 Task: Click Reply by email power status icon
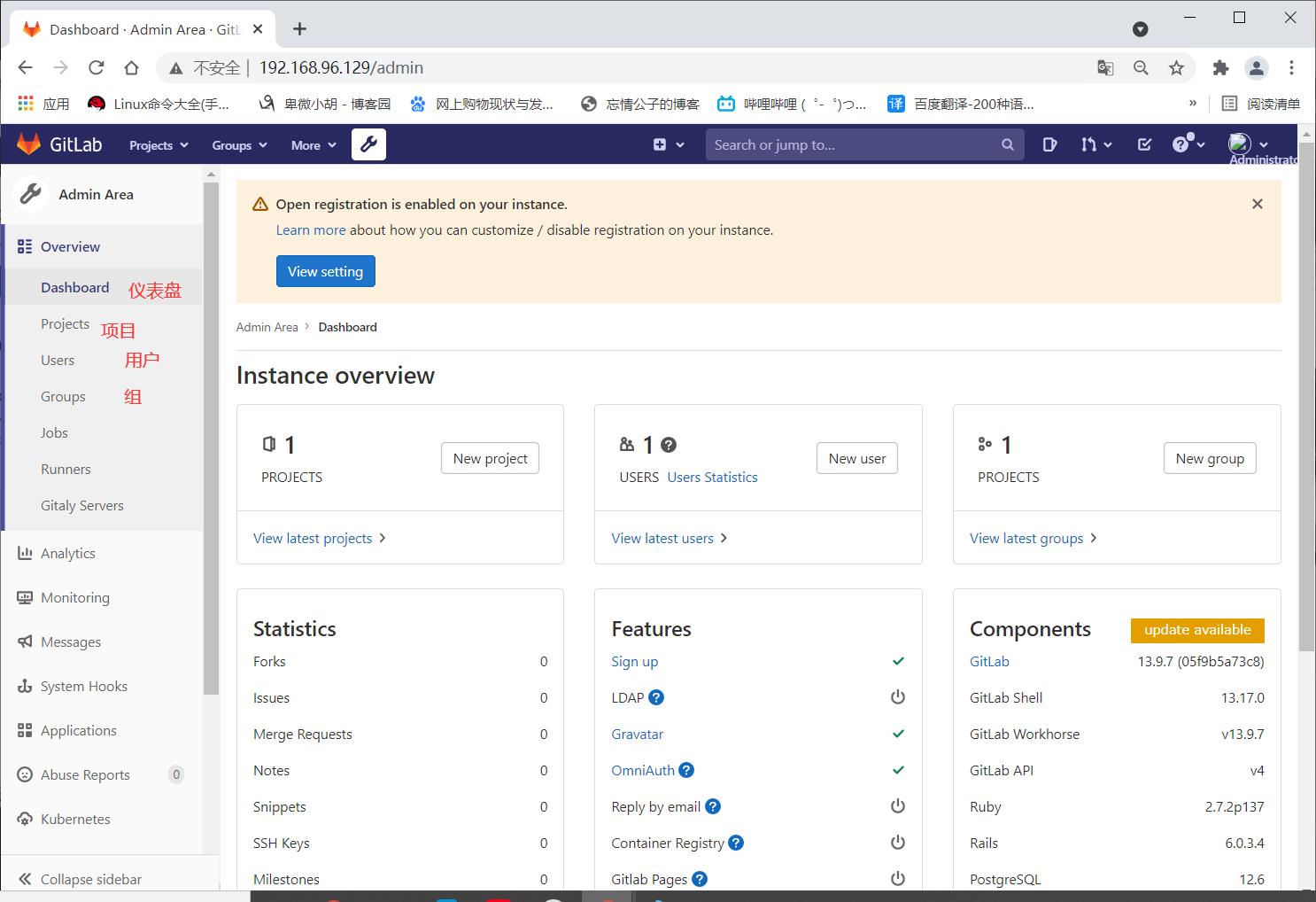click(x=897, y=806)
